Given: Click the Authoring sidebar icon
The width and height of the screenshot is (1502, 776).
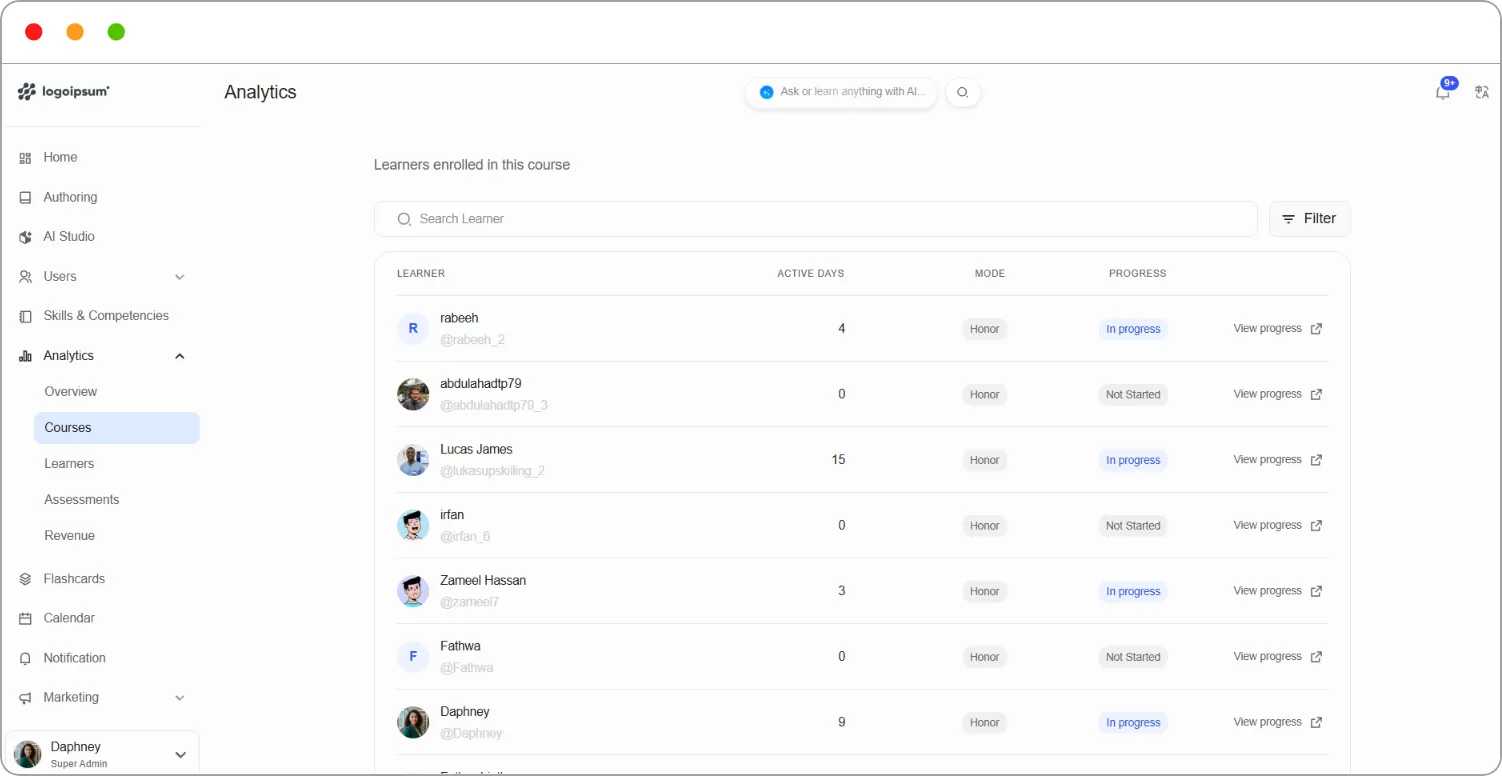Looking at the screenshot, I should point(26,198).
